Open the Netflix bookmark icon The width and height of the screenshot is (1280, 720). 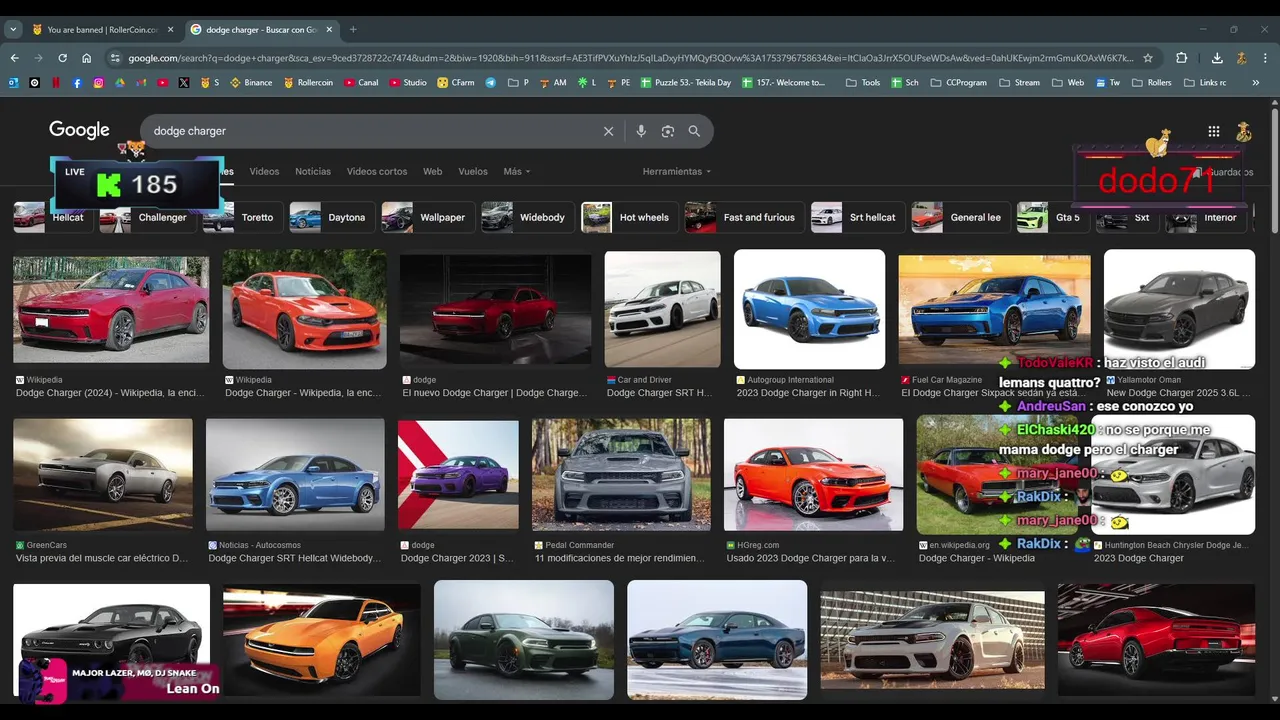click(56, 83)
